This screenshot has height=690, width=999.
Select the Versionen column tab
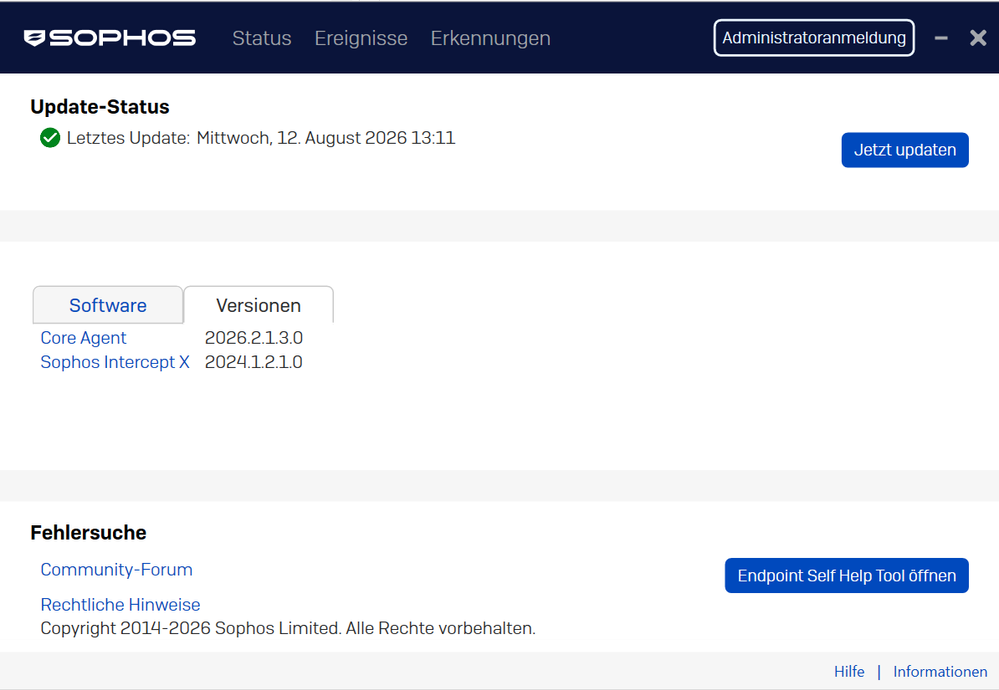(258, 305)
